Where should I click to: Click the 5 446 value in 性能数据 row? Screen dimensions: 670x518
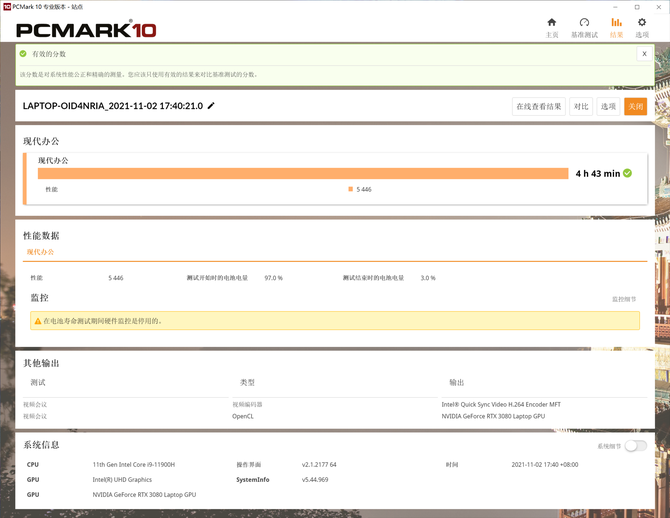[x=116, y=278]
